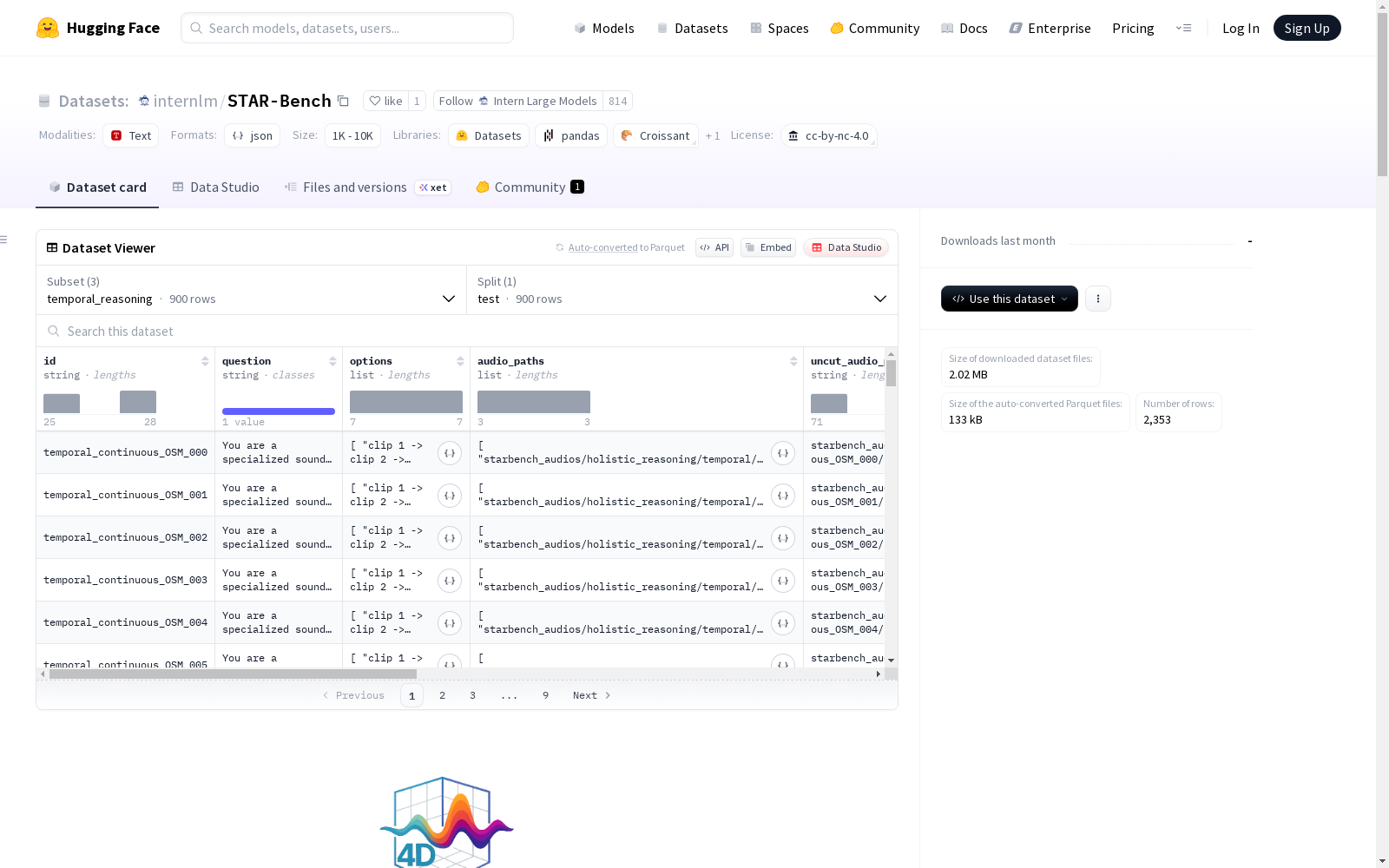1389x868 pixels.
Task: Click the Sign Up button
Action: pos(1307,28)
